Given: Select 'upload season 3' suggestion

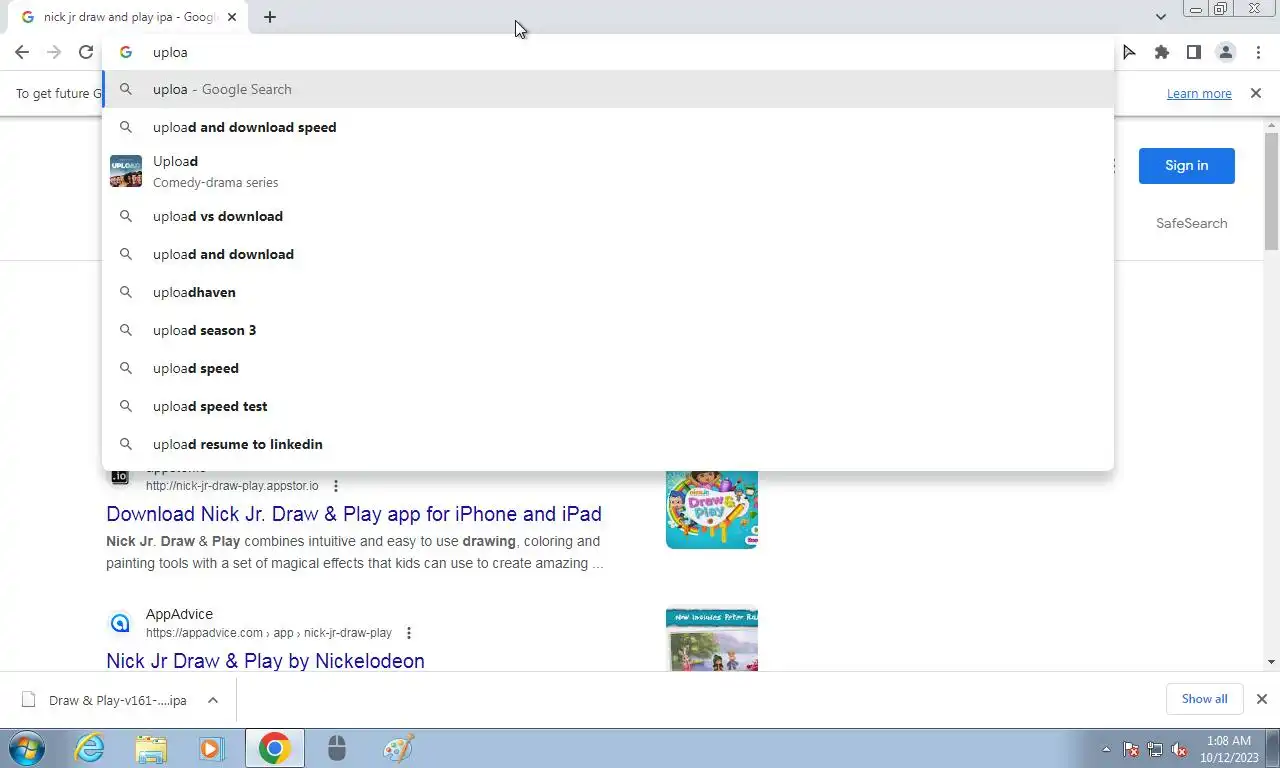Looking at the screenshot, I should coord(608,330).
